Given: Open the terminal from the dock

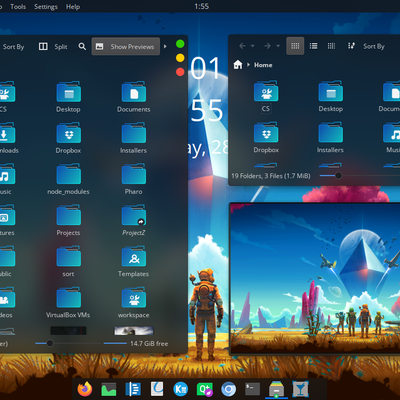Looking at the screenshot, I should [253, 389].
